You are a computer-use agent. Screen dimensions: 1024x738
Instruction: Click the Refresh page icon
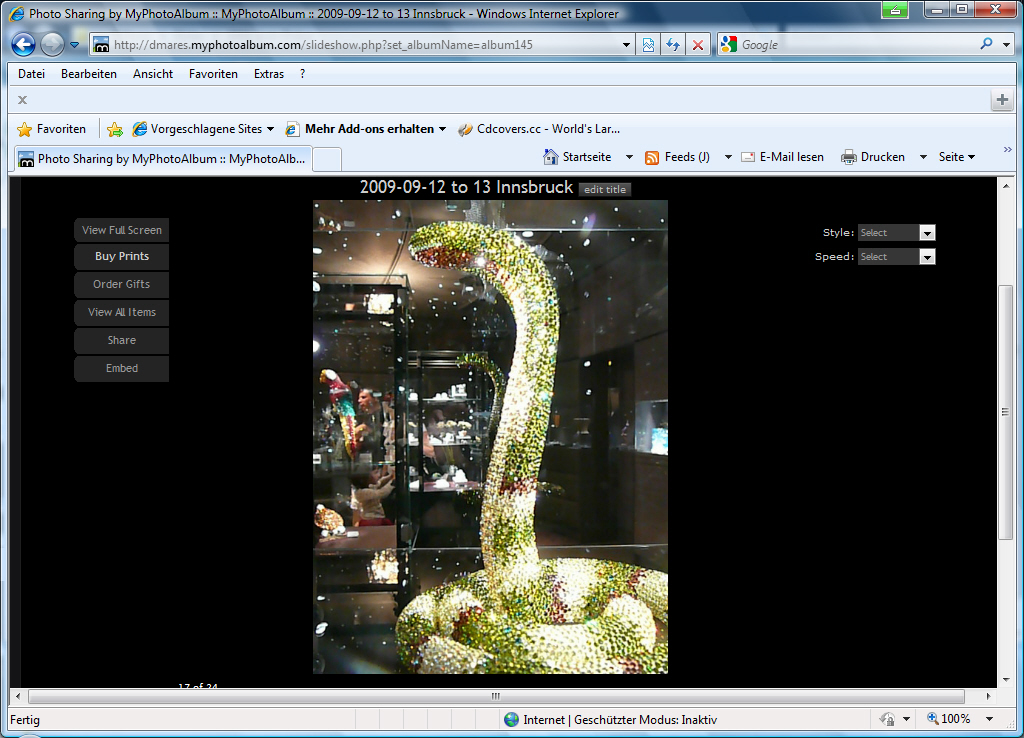click(673, 45)
